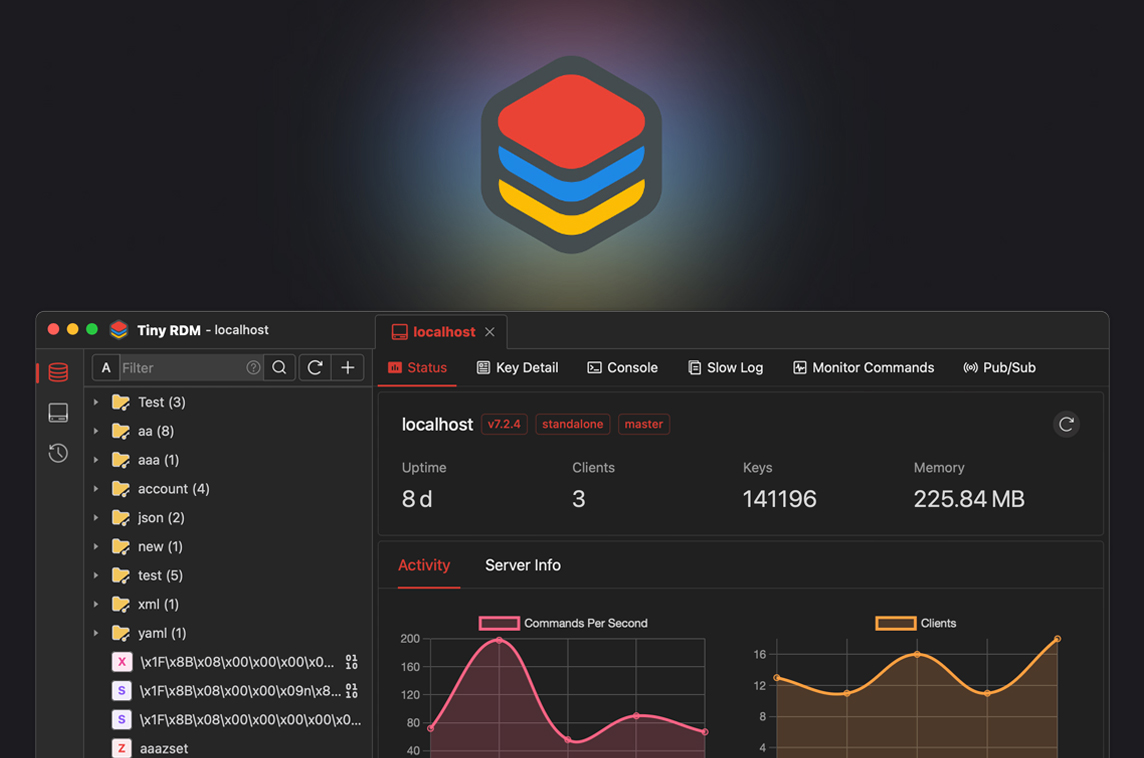Expand the test (5) folder arrow
Viewport: 1144px width, 758px height.
96,576
